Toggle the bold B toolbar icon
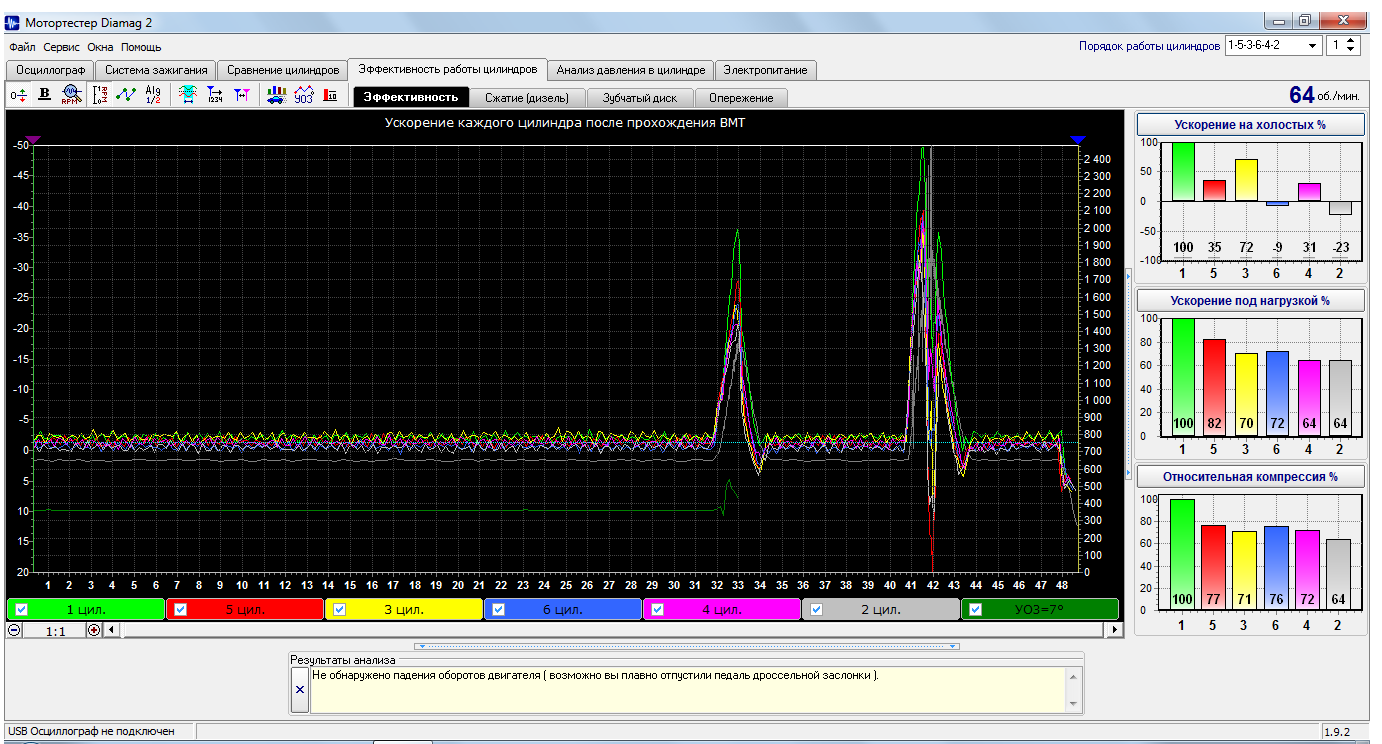Image resolution: width=1382 pixels, height=744 pixels. click(x=44, y=95)
